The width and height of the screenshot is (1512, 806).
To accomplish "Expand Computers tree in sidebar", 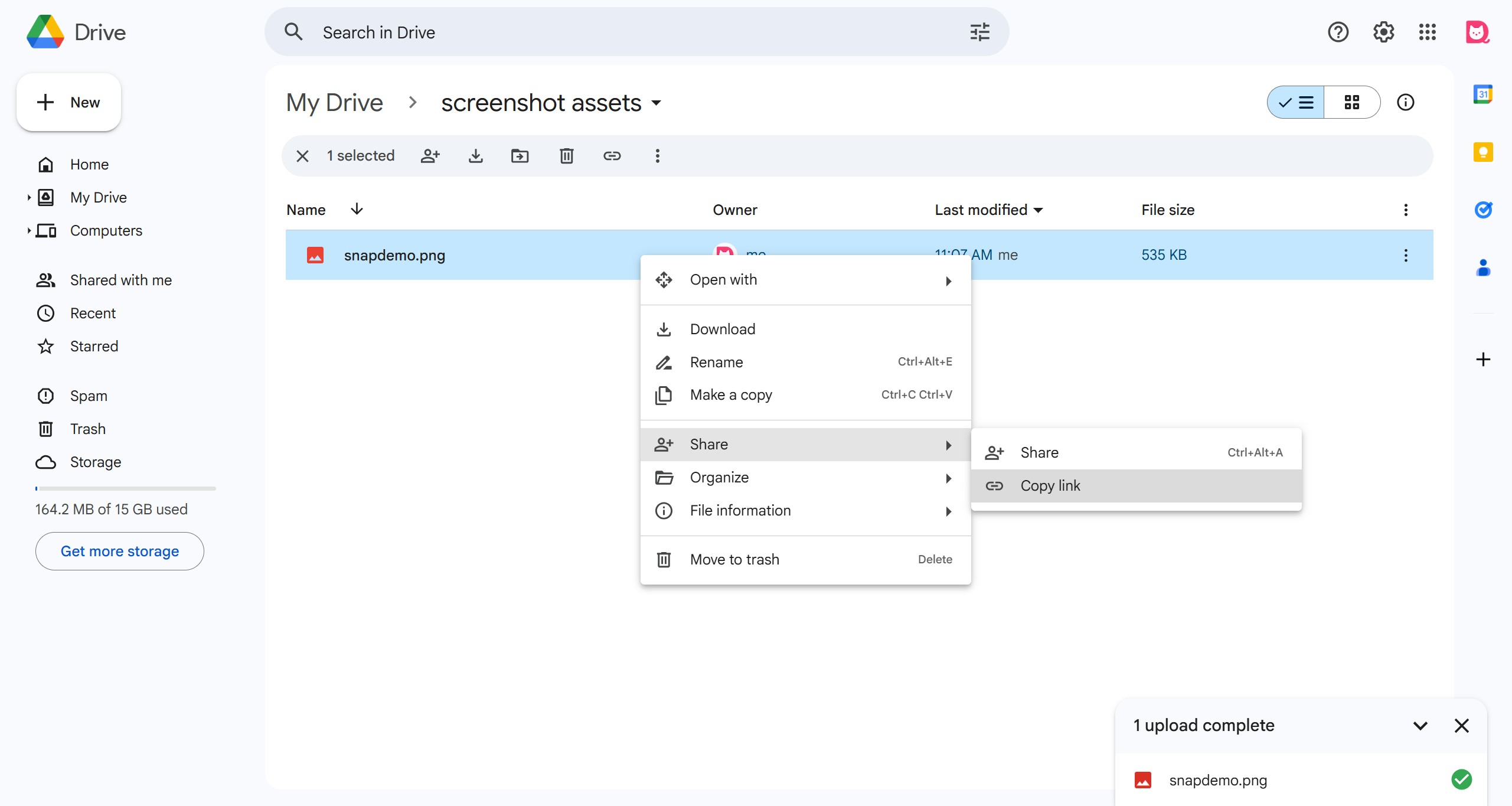I will 28,230.
